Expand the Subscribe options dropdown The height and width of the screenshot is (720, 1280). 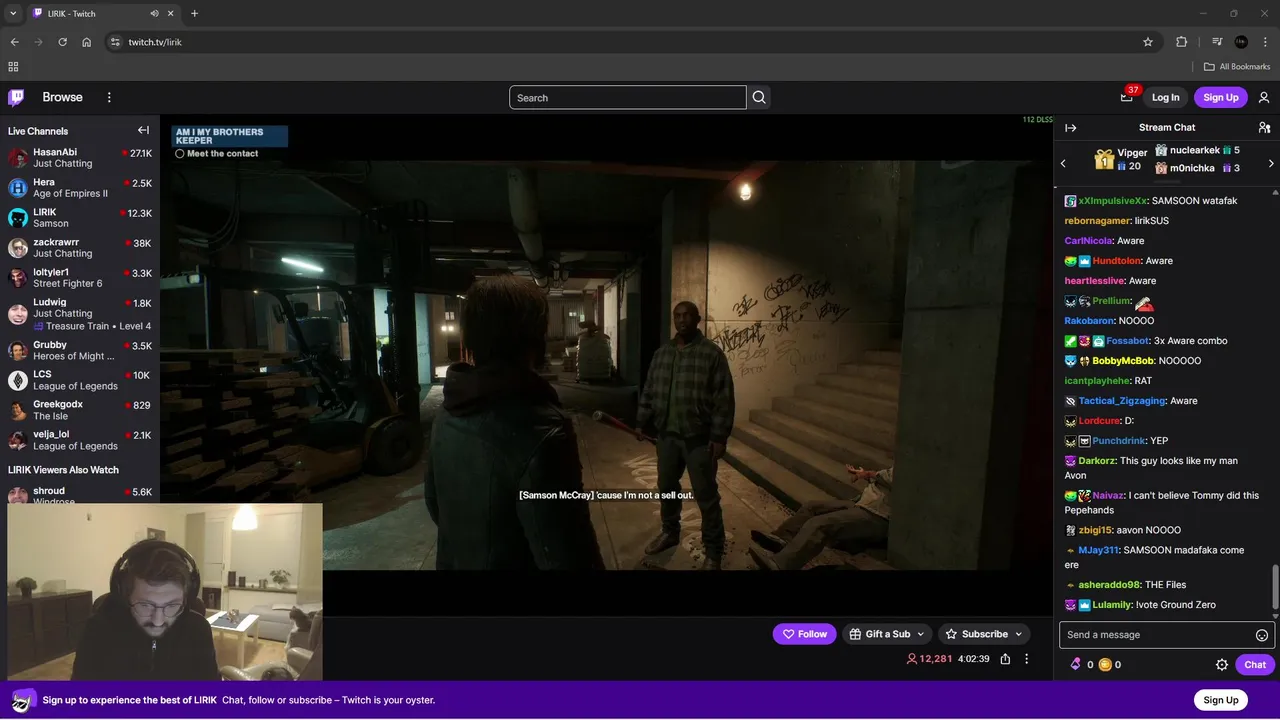click(1018, 634)
